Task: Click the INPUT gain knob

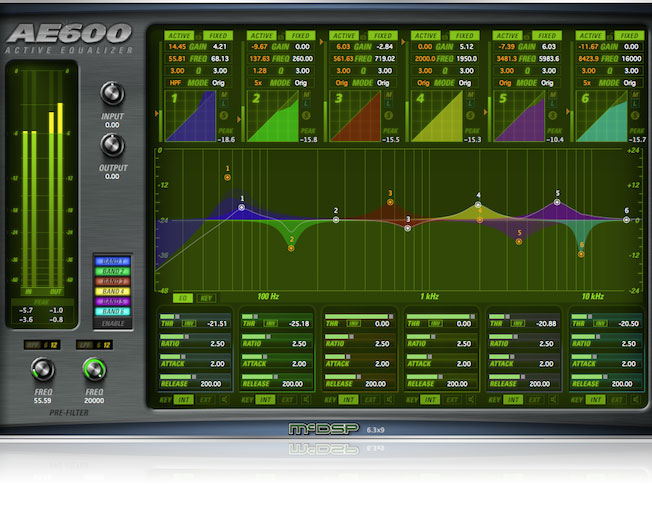Action: pyautogui.click(x=112, y=94)
